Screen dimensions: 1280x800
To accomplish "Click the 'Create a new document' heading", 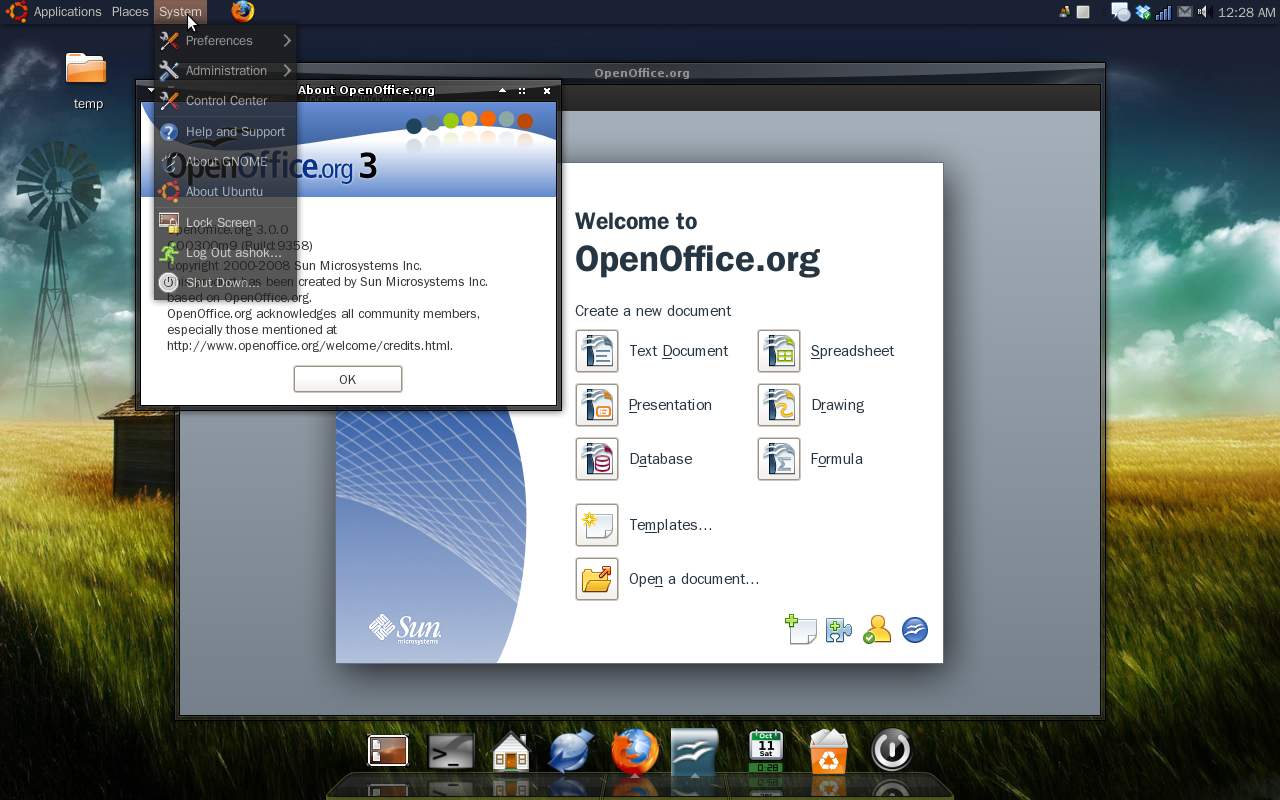I will pyautogui.click(x=653, y=311).
